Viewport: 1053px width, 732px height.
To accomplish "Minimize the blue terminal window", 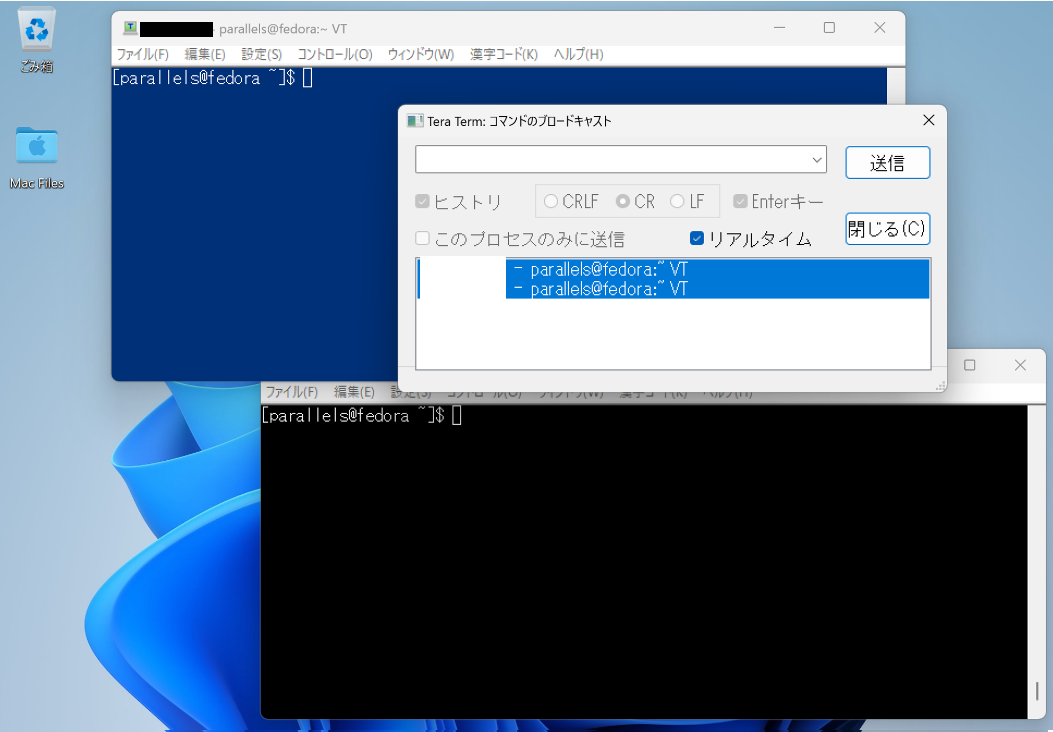I will click(780, 28).
